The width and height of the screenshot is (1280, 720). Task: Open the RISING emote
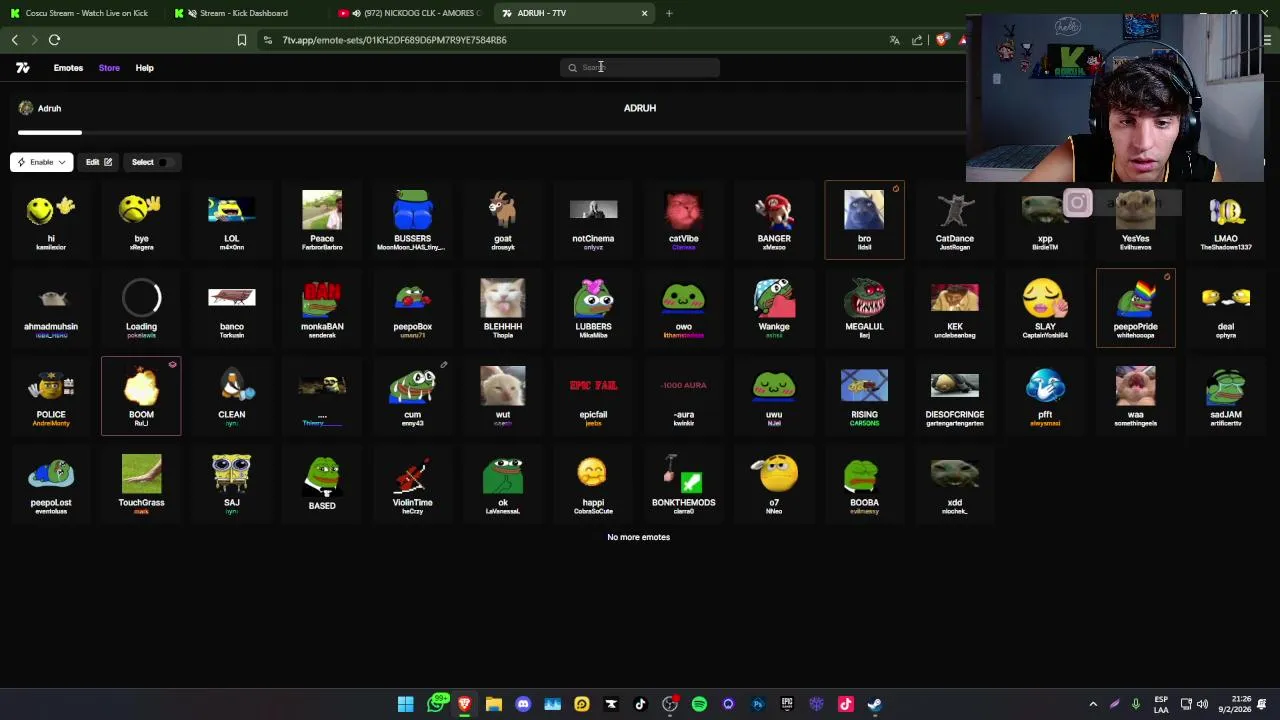[x=864, y=396]
